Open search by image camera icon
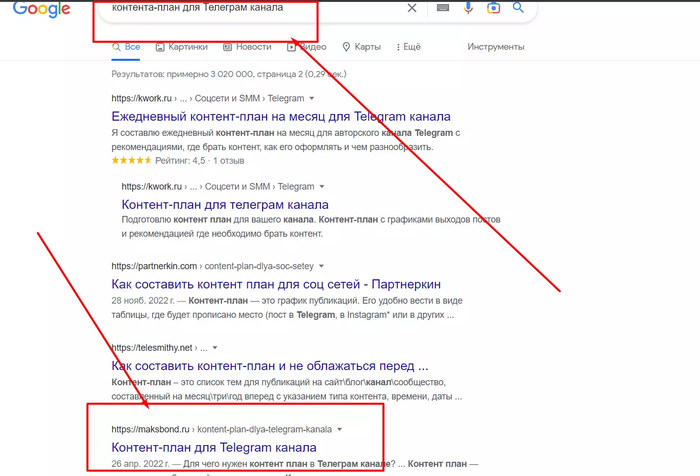Screen dimensions: 700x476 click(493, 8)
